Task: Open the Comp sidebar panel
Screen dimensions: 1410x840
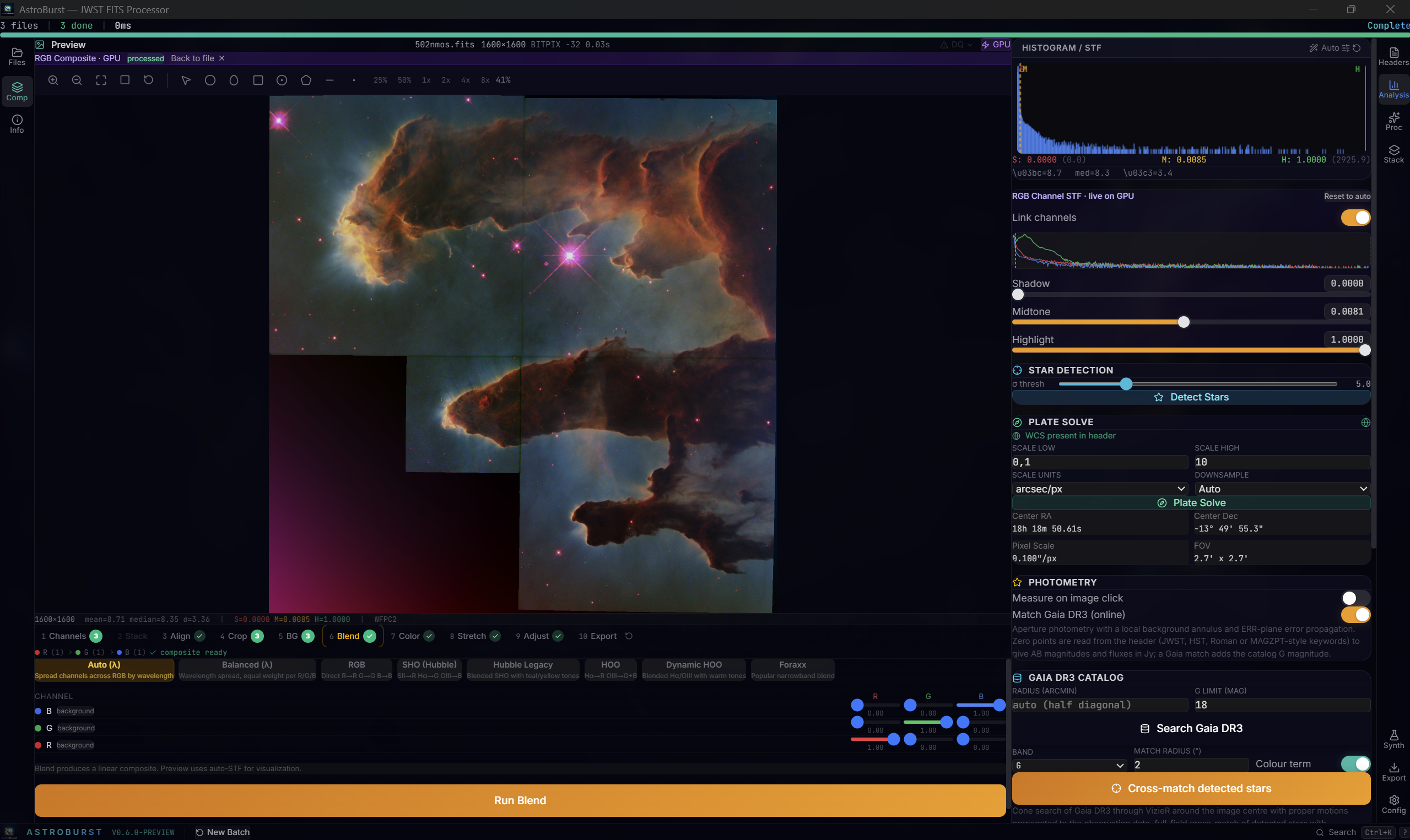Action: [x=17, y=91]
